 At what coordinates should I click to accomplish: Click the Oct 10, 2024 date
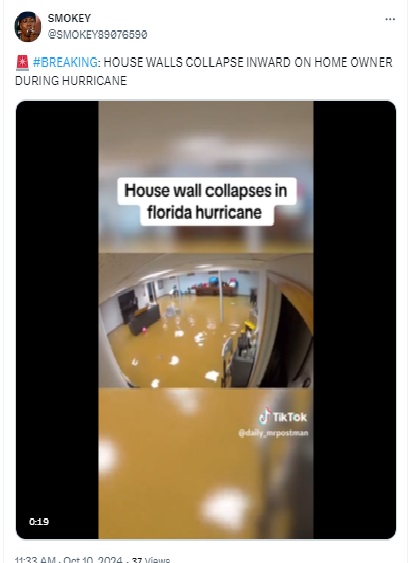[x=93, y=560]
